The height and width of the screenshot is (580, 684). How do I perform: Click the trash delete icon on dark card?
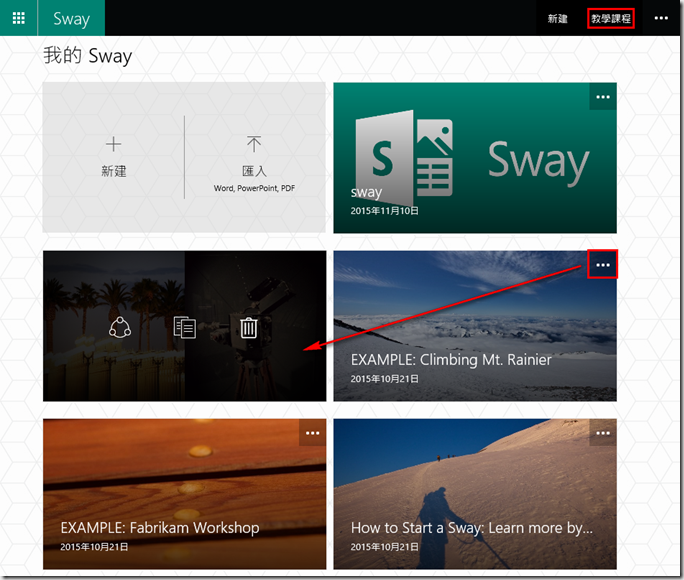(x=249, y=328)
